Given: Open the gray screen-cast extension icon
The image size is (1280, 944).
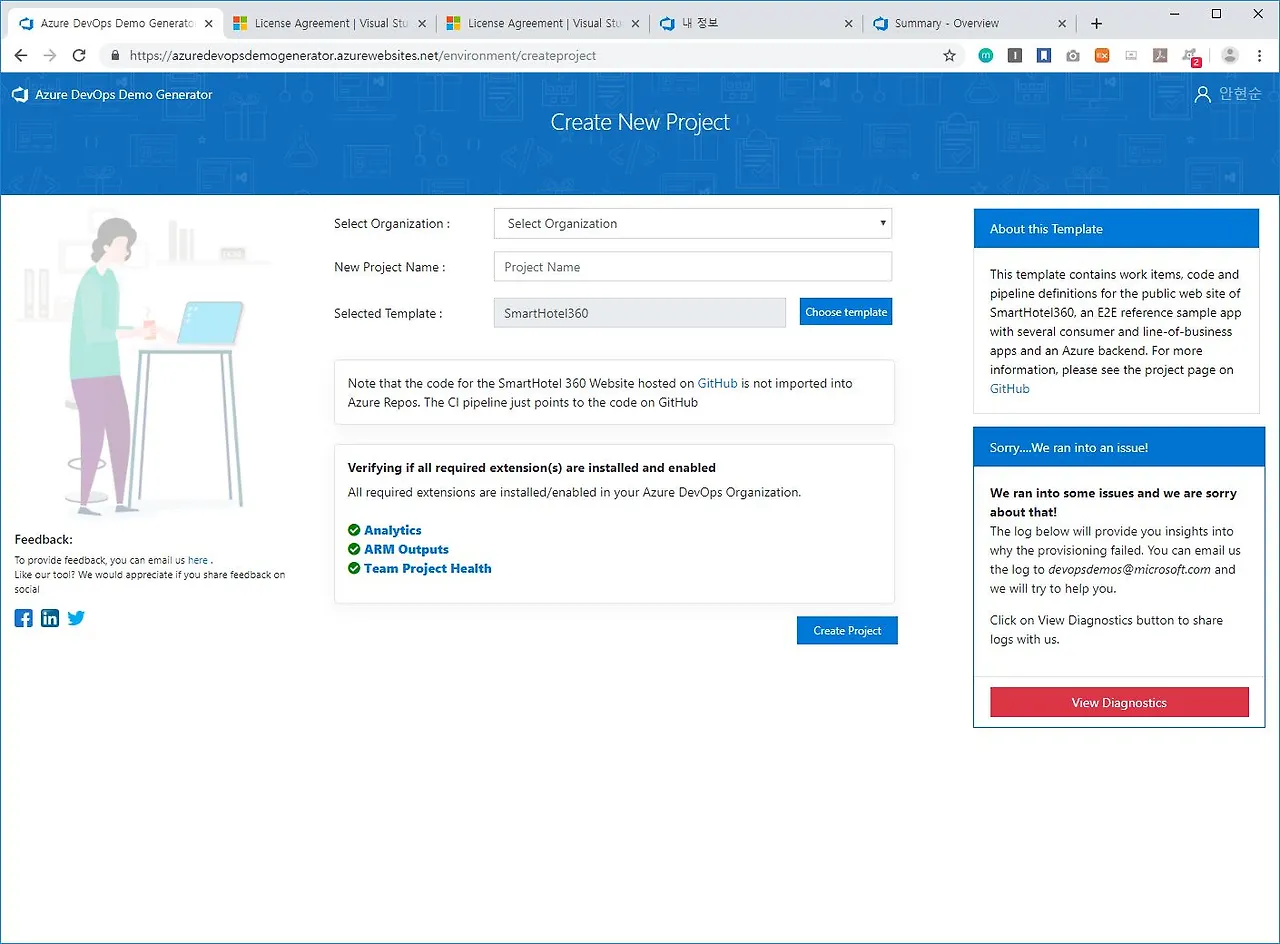Looking at the screenshot, I should 1131,56.
